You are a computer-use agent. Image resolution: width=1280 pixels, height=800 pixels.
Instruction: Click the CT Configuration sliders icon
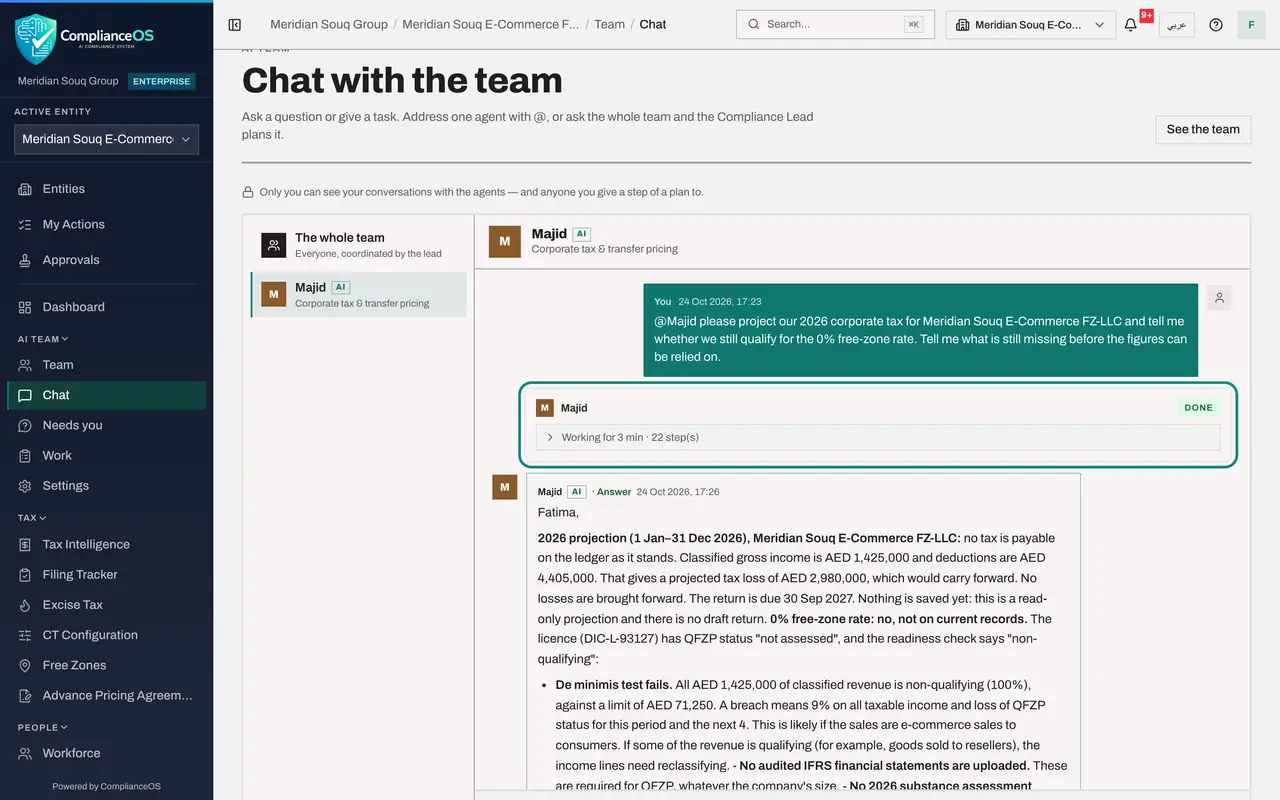point(25,635)
